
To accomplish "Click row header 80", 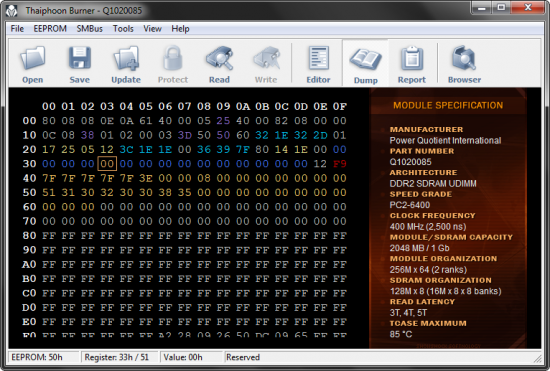I will coord(29,236).
